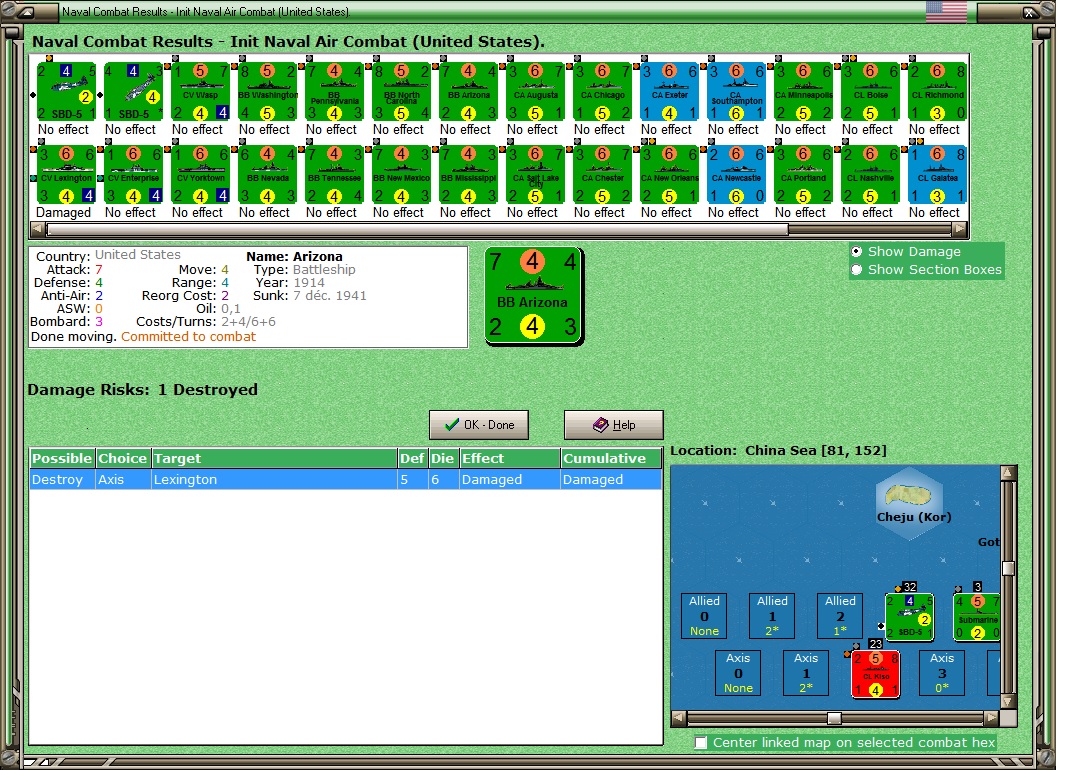
Task: Select the CV Wasp carrier counter
Action: click(200, 92)
